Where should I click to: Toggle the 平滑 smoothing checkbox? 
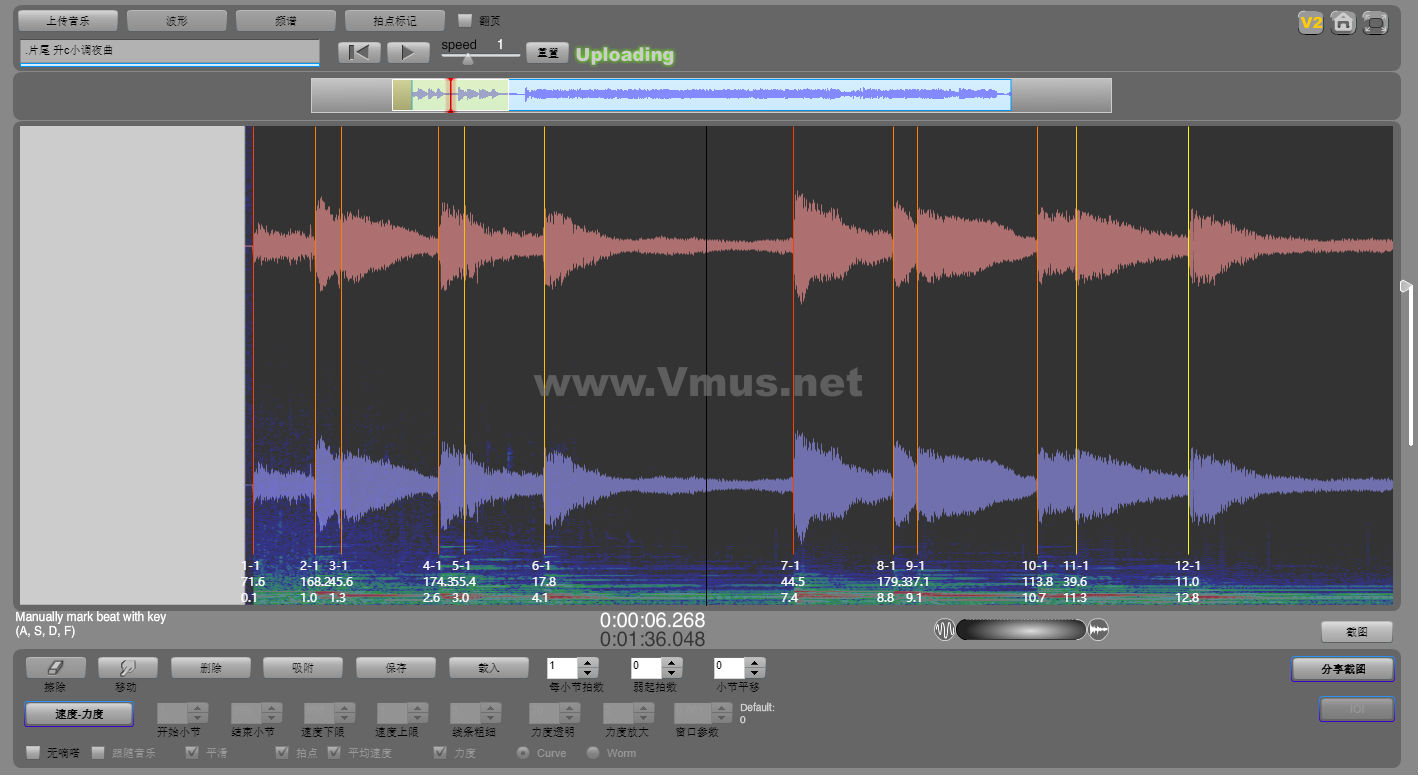[193, 752]
